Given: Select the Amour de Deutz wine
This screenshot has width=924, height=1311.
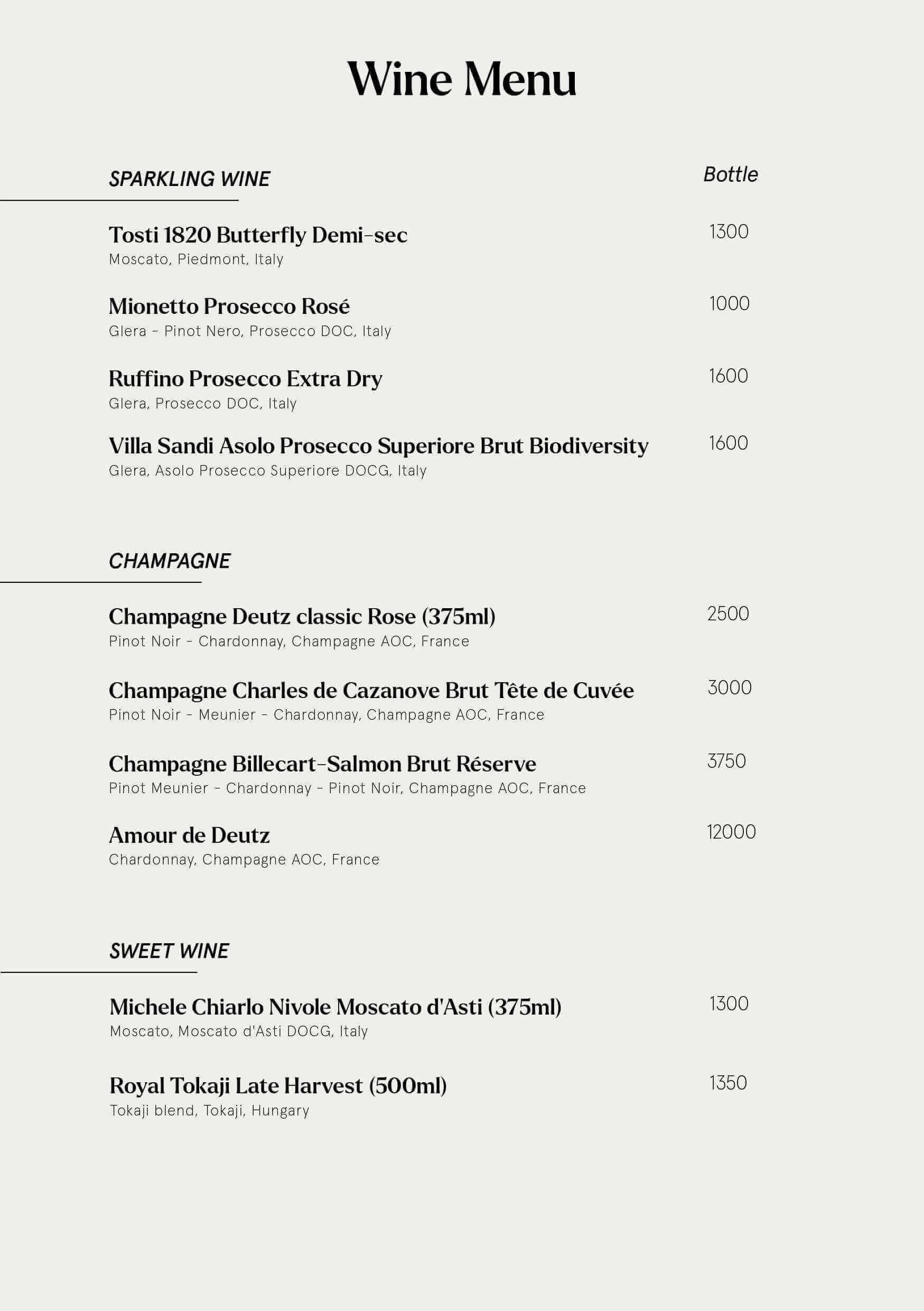Looking at the screenshot, I should 190,835.
